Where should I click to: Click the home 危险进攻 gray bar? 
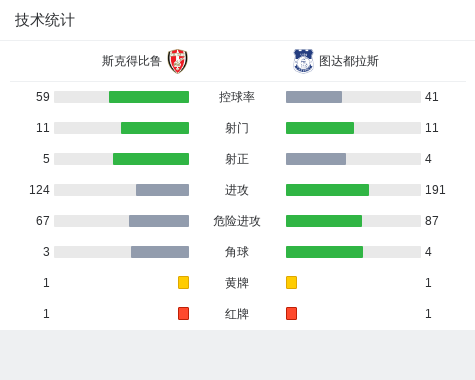point(159,221)
